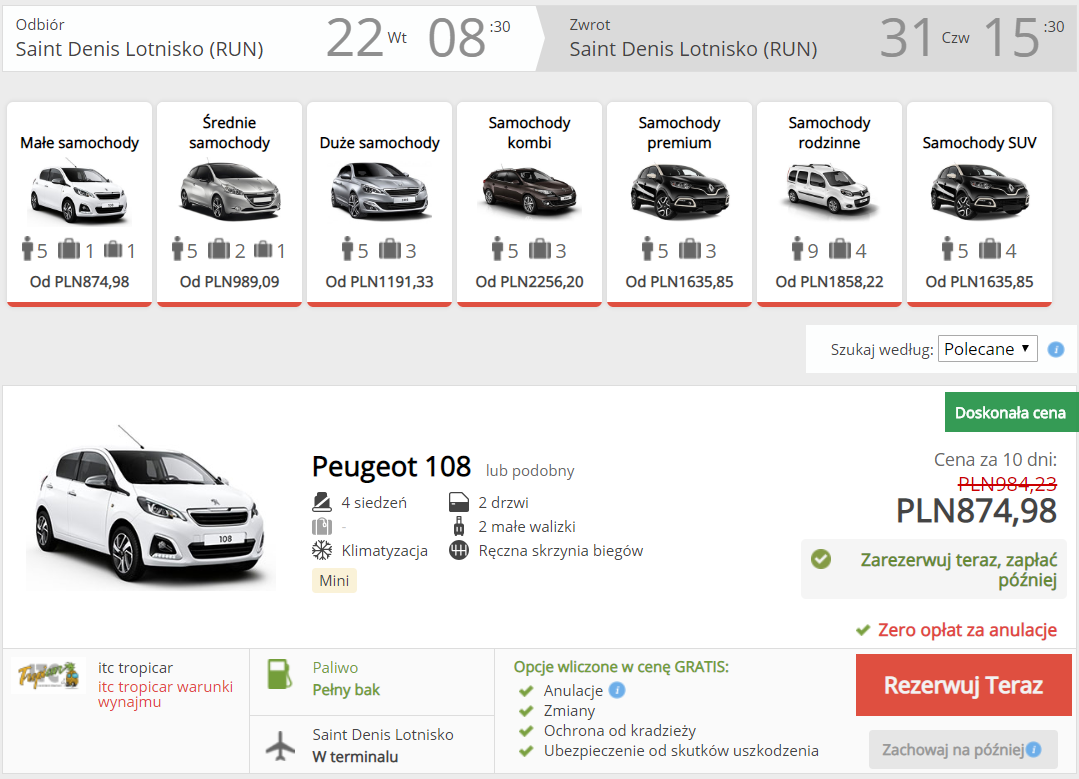Select the Duże samochody category card

click(x=379, y=204)
